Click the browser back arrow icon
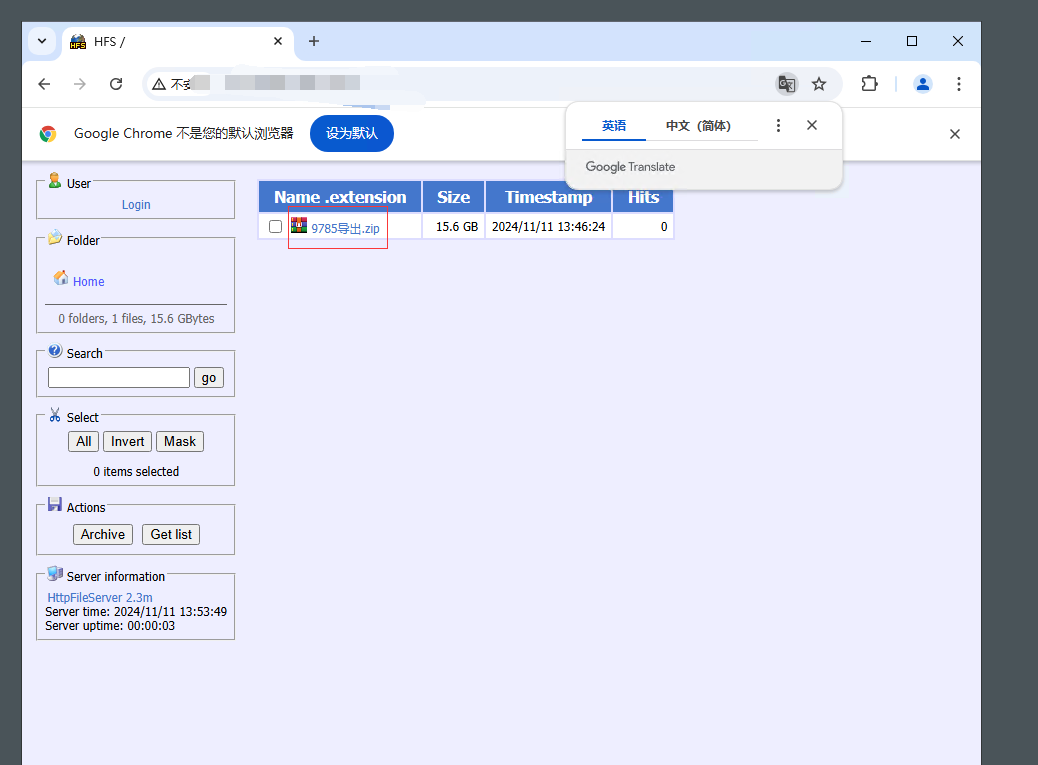Screen dimensions: 1038x765 point(44,84)
